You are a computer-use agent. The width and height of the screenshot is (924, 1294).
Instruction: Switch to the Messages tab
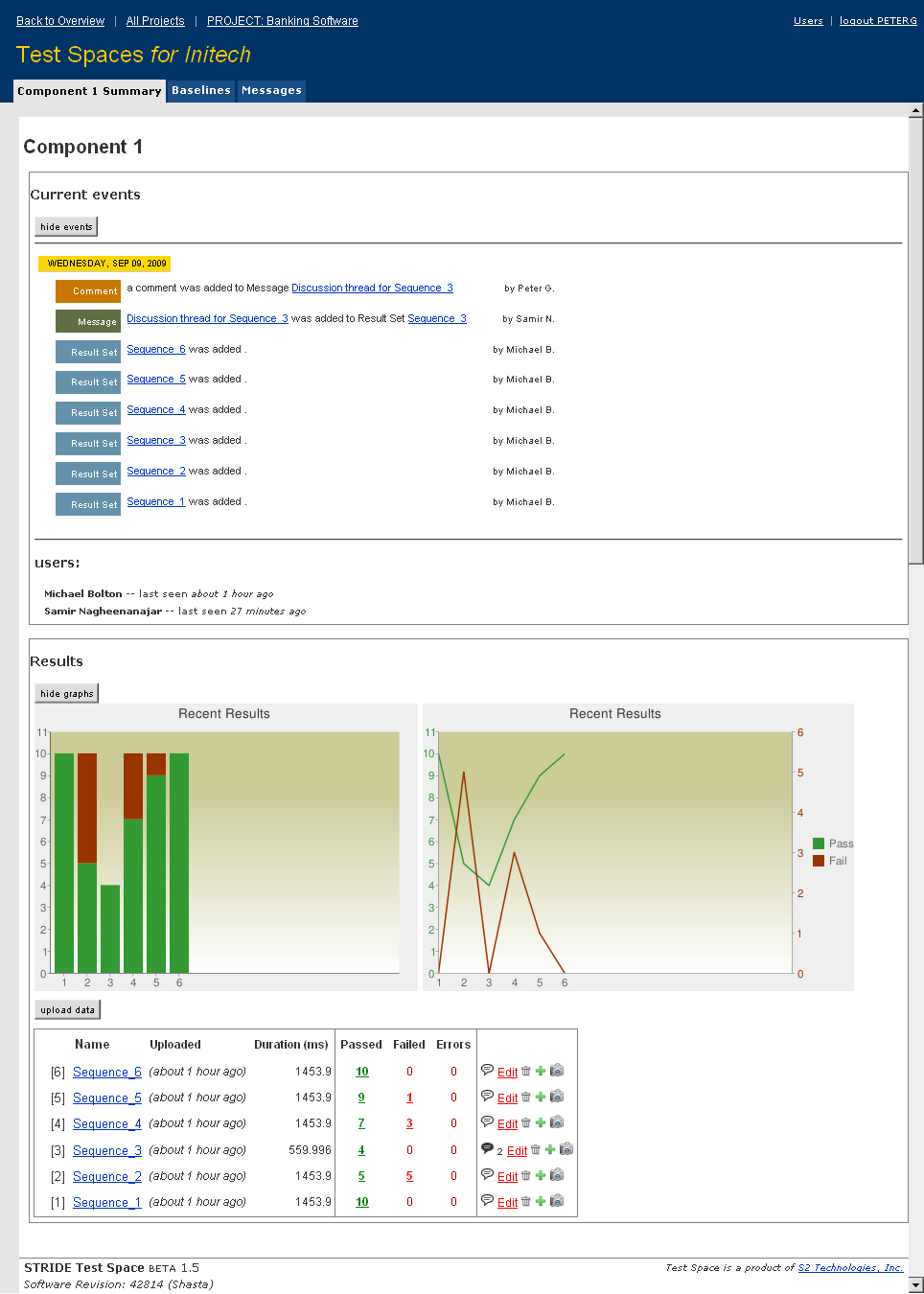point(271,91)
